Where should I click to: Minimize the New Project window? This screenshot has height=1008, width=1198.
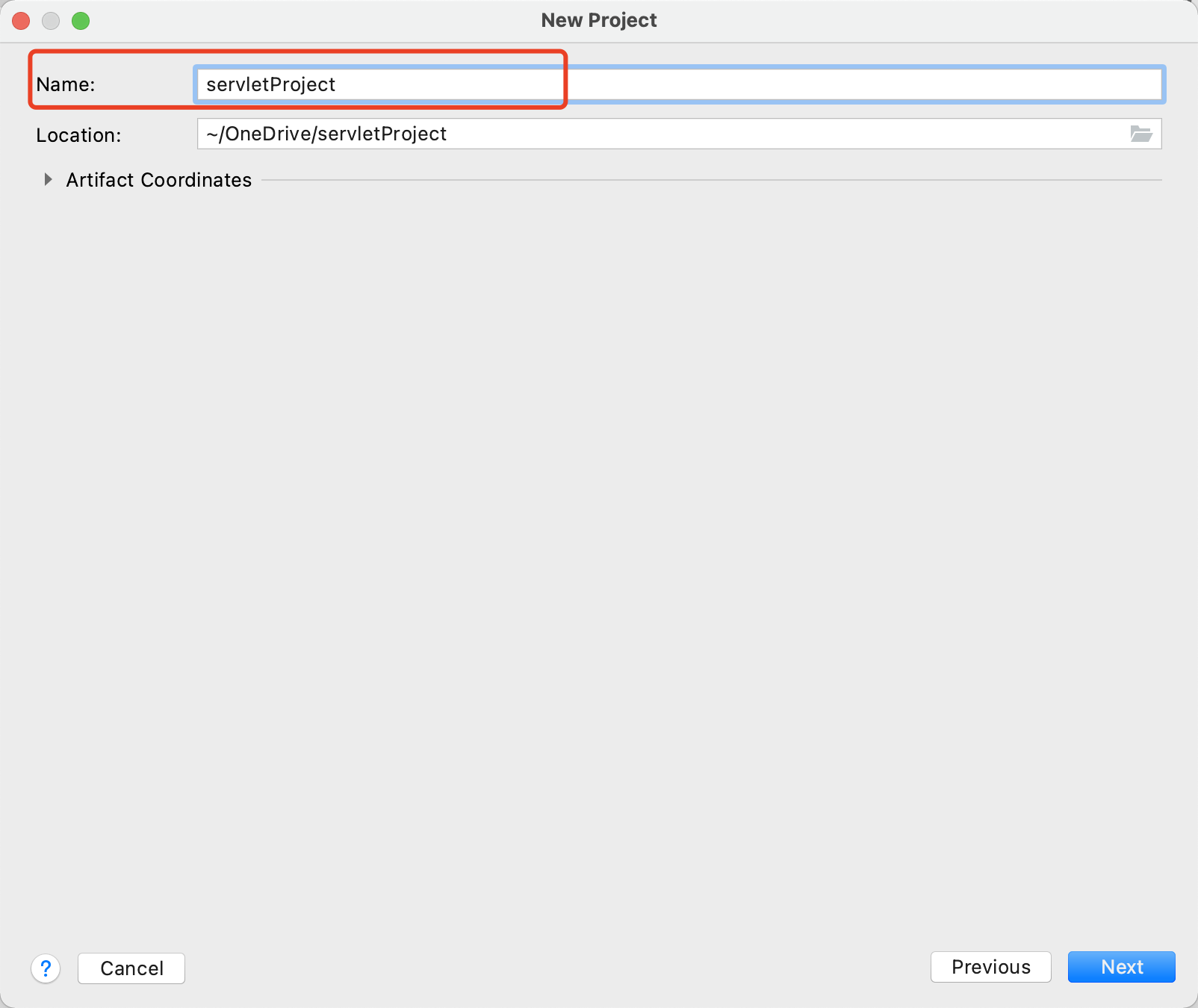click(51, 20)
